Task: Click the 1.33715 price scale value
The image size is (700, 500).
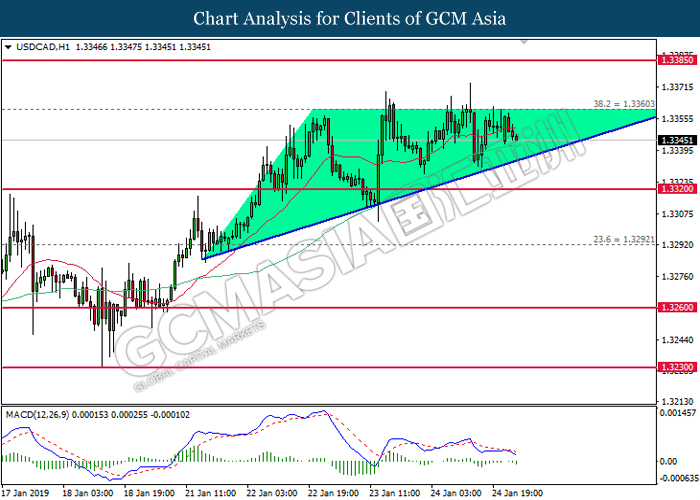Action: pos(678,87)
